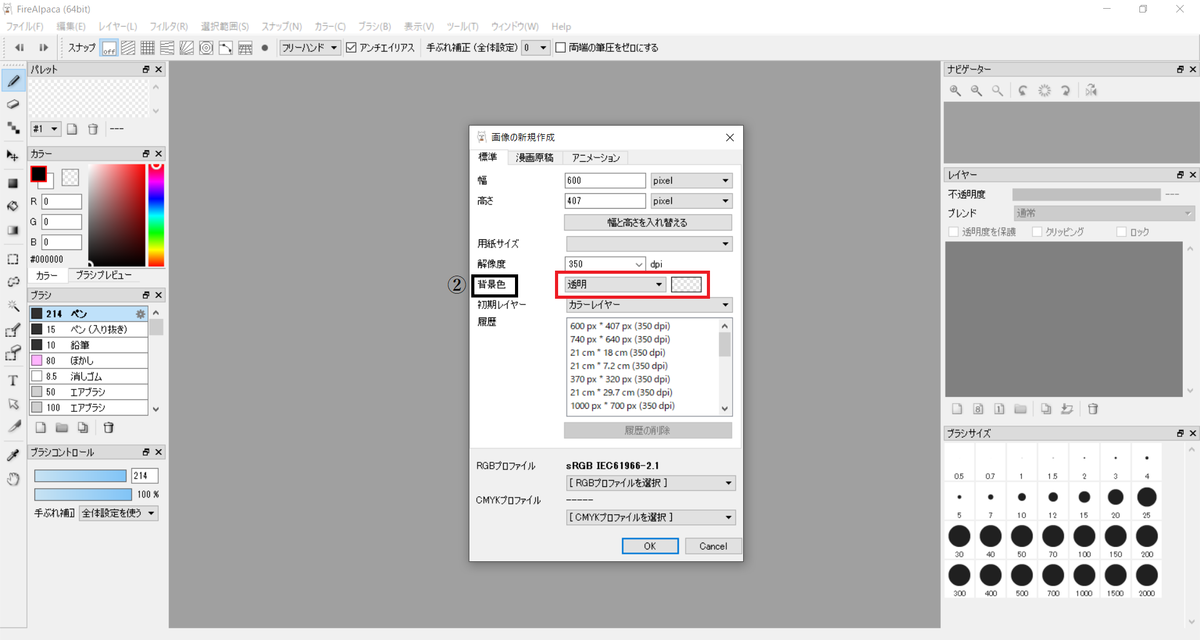Image resolution: width=1200 pixels, height=640 pixels.
Task: Select the Magic Wand tool
Action: 13,306
